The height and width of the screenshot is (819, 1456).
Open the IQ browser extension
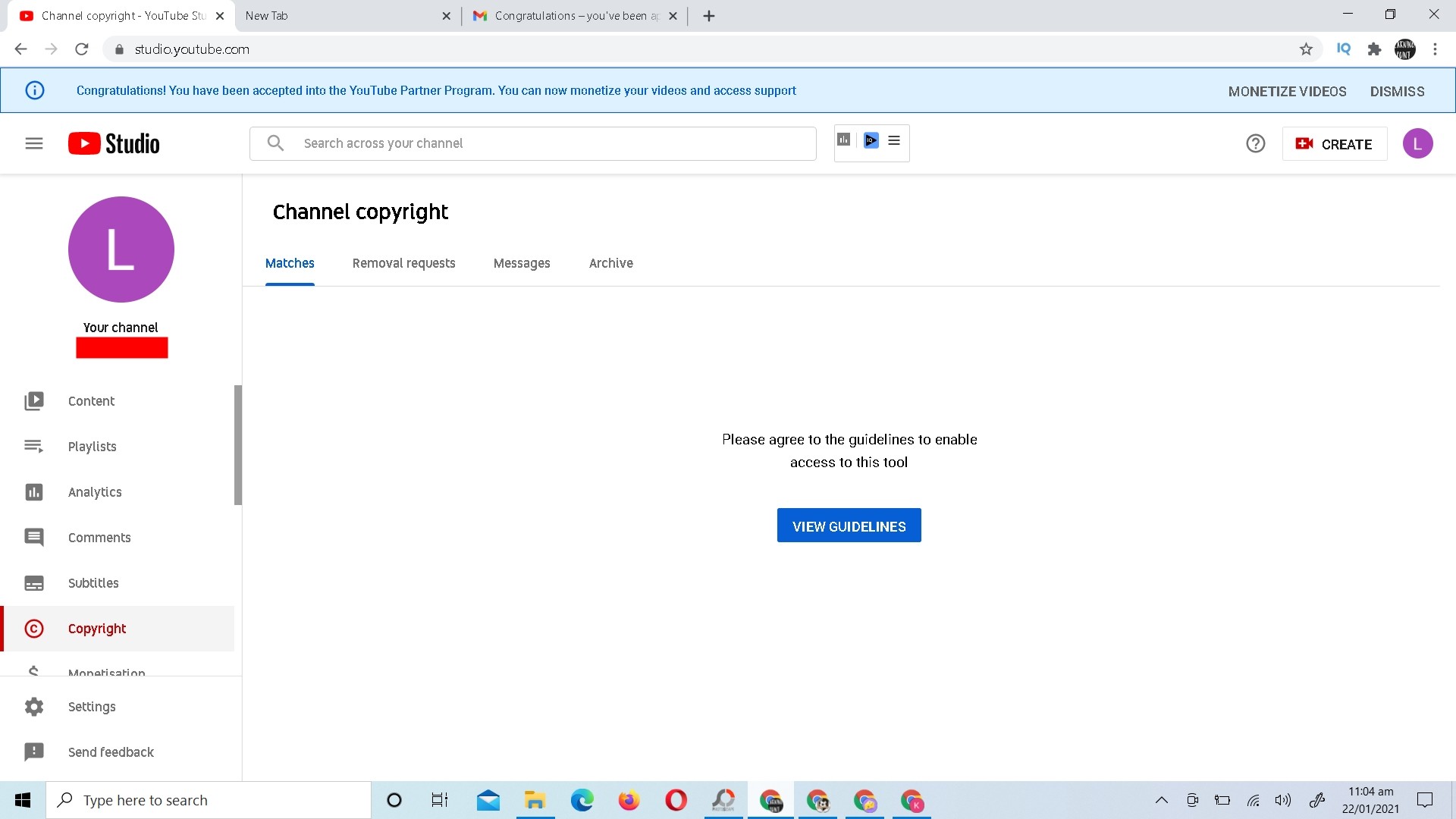pyautogui.click(x=1344, y=49)
